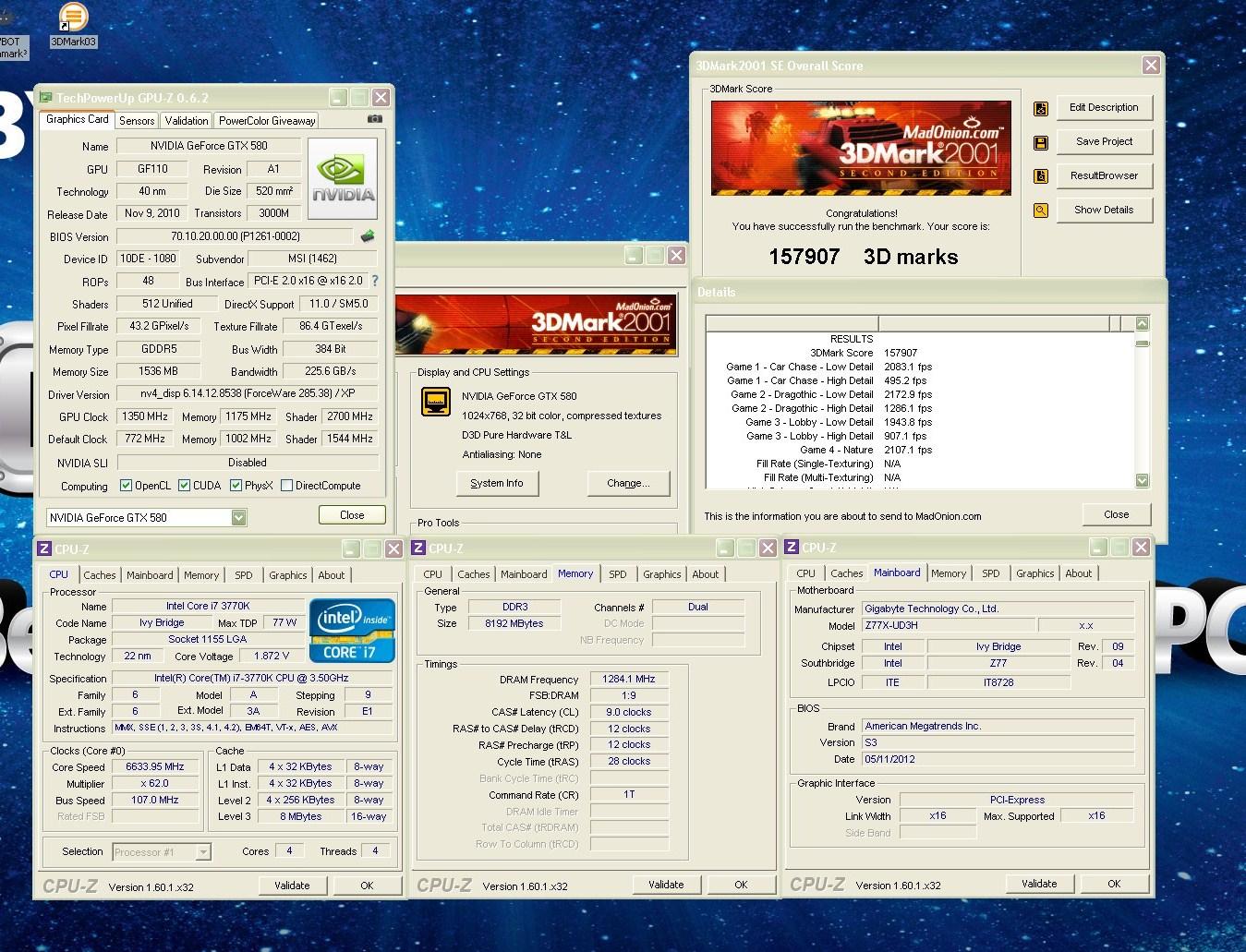Screen dimensions: 1246x952
Task: Switch to the Sensors tab in GPU-Z
Action: tap(137, 121)
